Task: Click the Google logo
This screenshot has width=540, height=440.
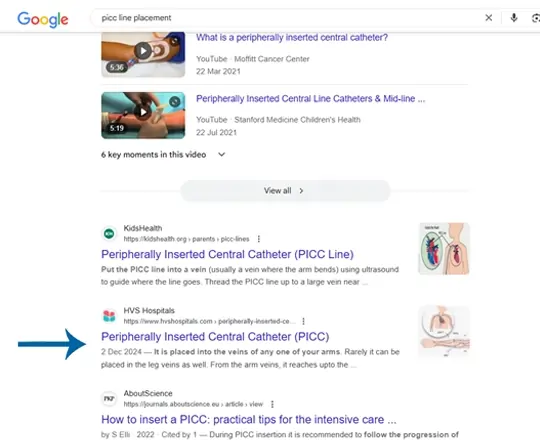Action: [43, 19]
